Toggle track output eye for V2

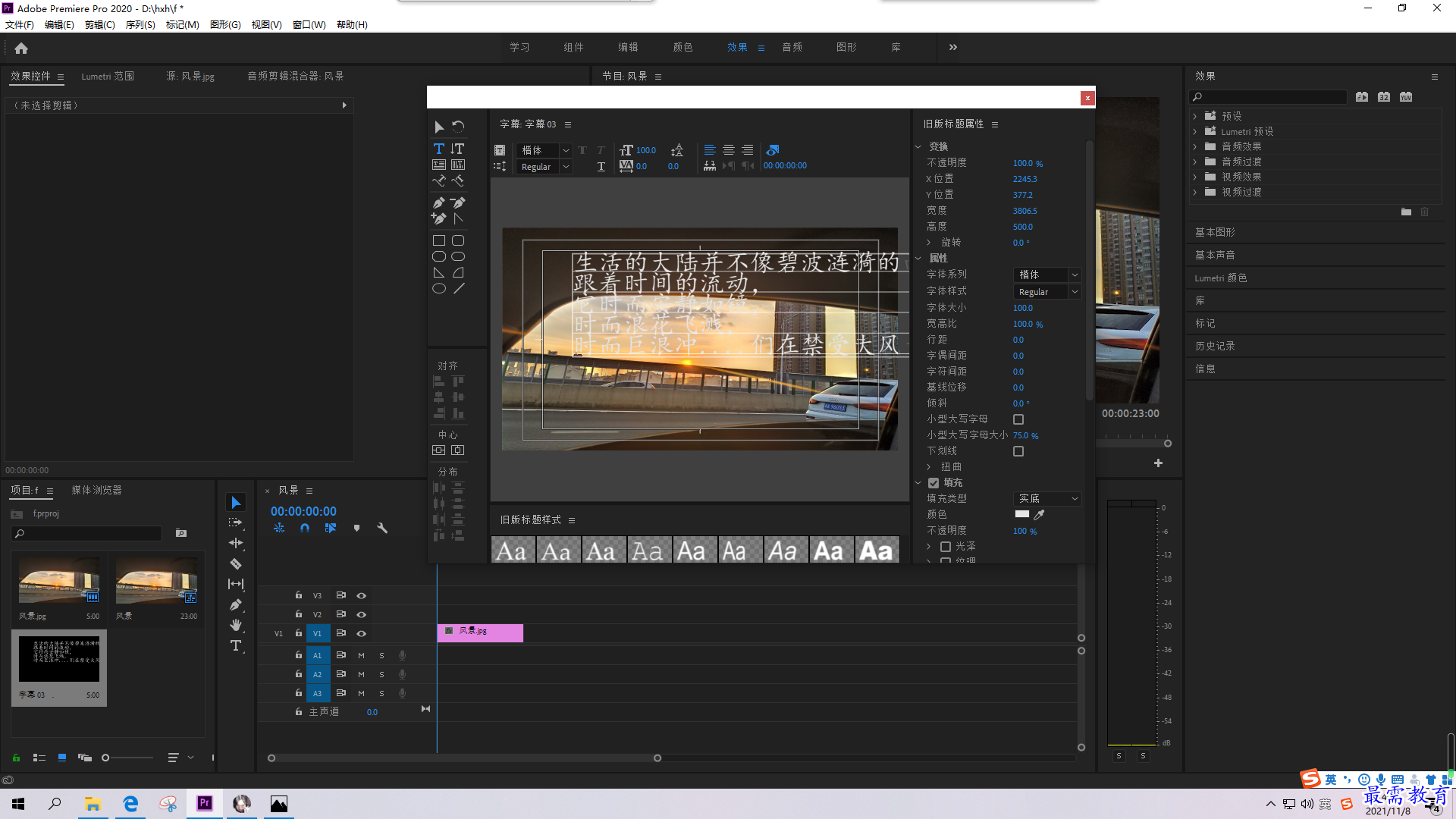(361, 614)
